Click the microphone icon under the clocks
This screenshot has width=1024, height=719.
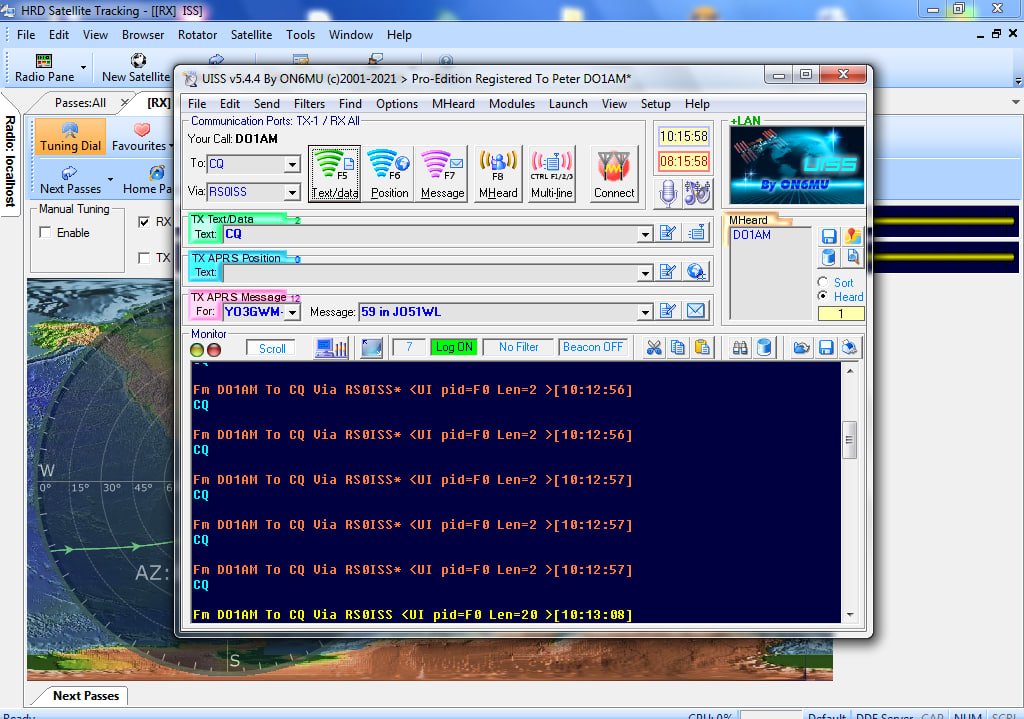click(x=668, y=193)
